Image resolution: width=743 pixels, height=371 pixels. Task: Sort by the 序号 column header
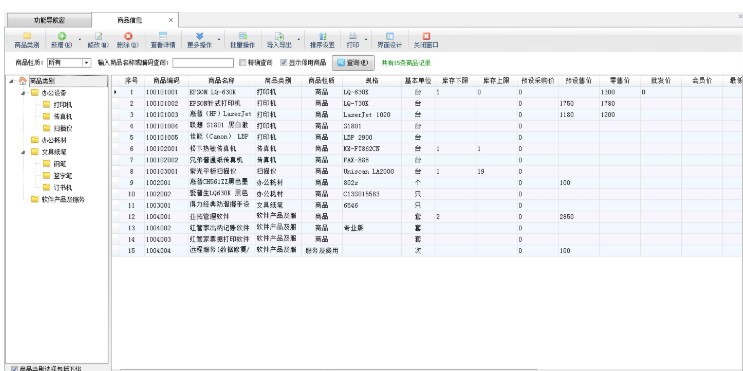[131, 81]
